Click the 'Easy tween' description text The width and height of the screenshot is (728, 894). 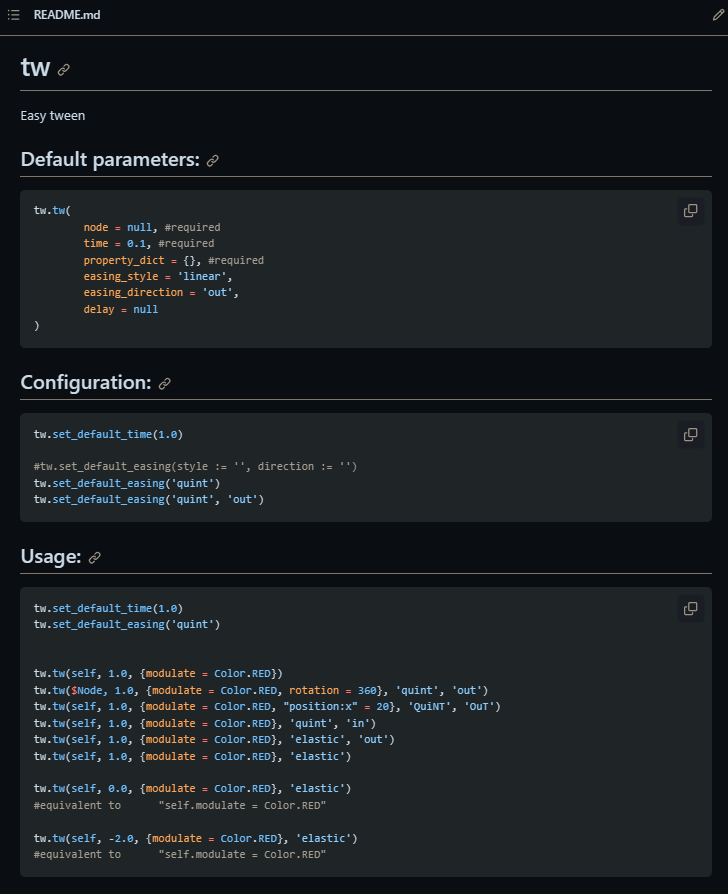pos(53,116)
